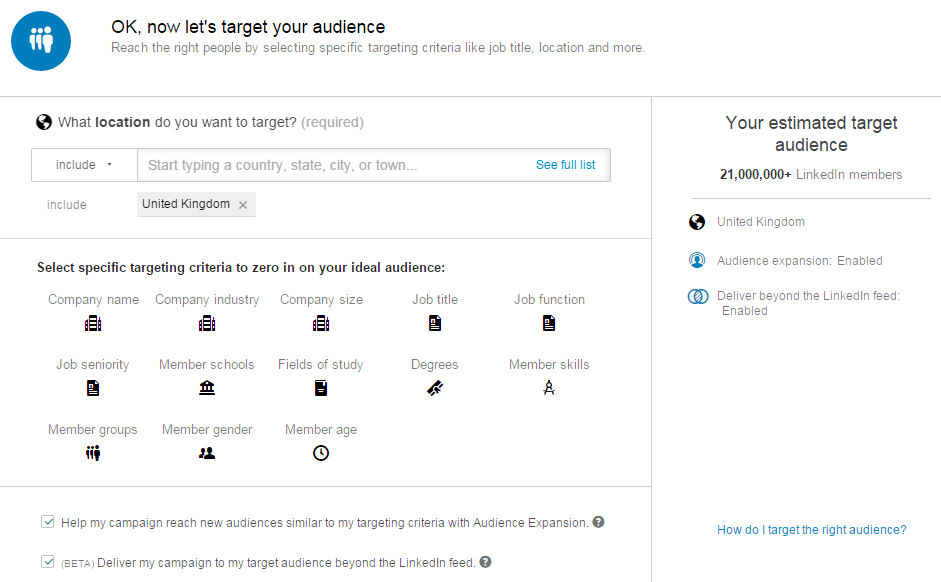Click the Fields of study book icon
This screenshot has height=582, width=941.
tap(321, 388)
